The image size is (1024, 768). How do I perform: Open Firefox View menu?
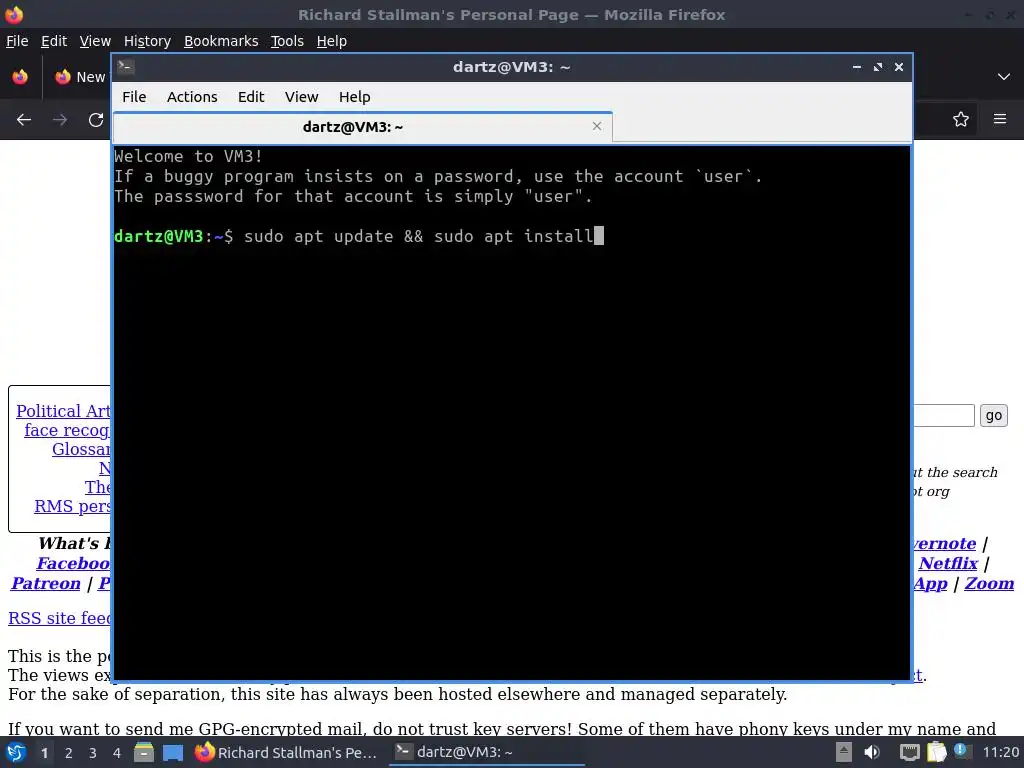point(95,41)
